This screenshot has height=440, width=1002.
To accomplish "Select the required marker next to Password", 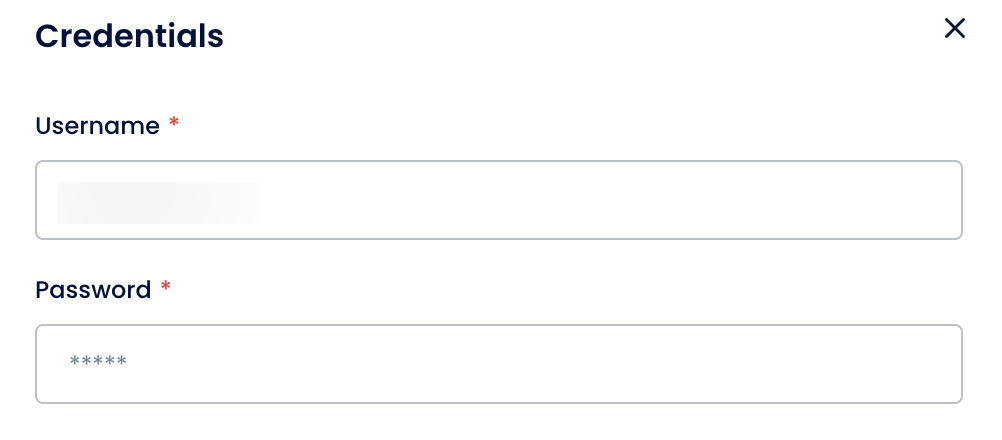I will (166, 287).
